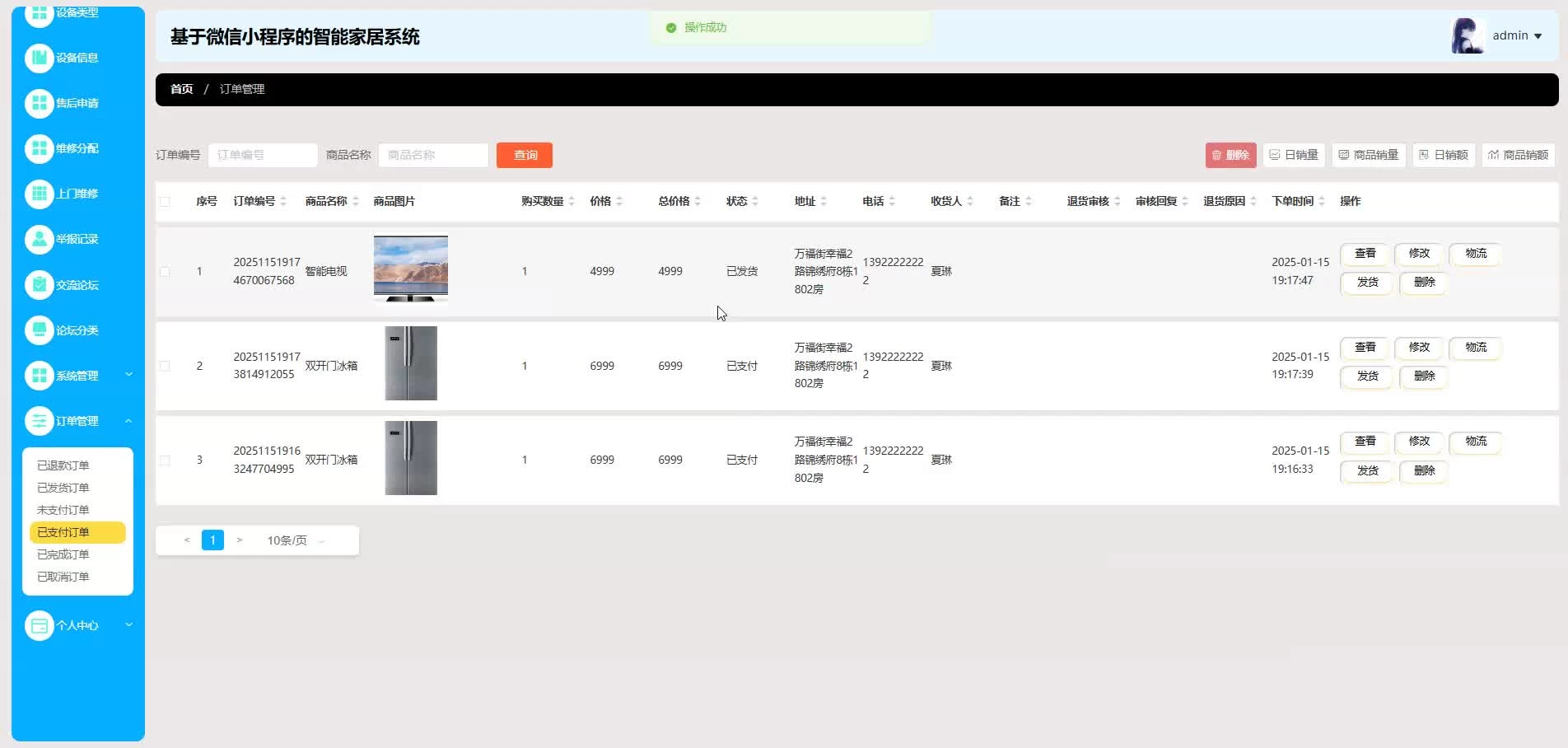Sort the table by 商品名称
1568x748 pixels.
(x=356, y=201)
